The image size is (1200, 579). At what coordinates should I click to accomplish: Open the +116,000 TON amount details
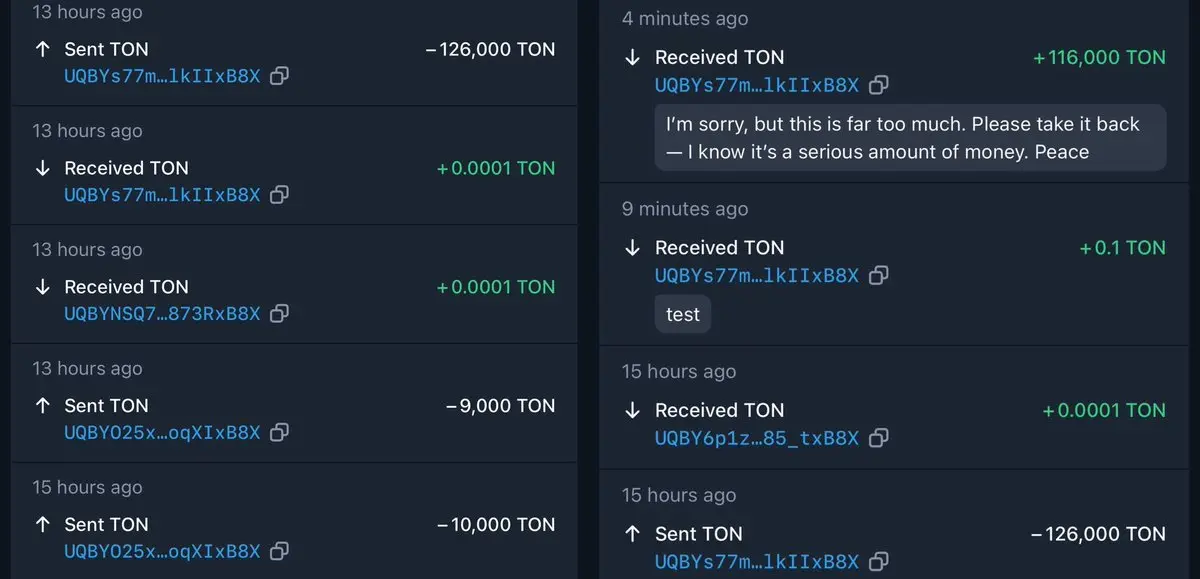pyautogui.click(x=1099, y=58)
